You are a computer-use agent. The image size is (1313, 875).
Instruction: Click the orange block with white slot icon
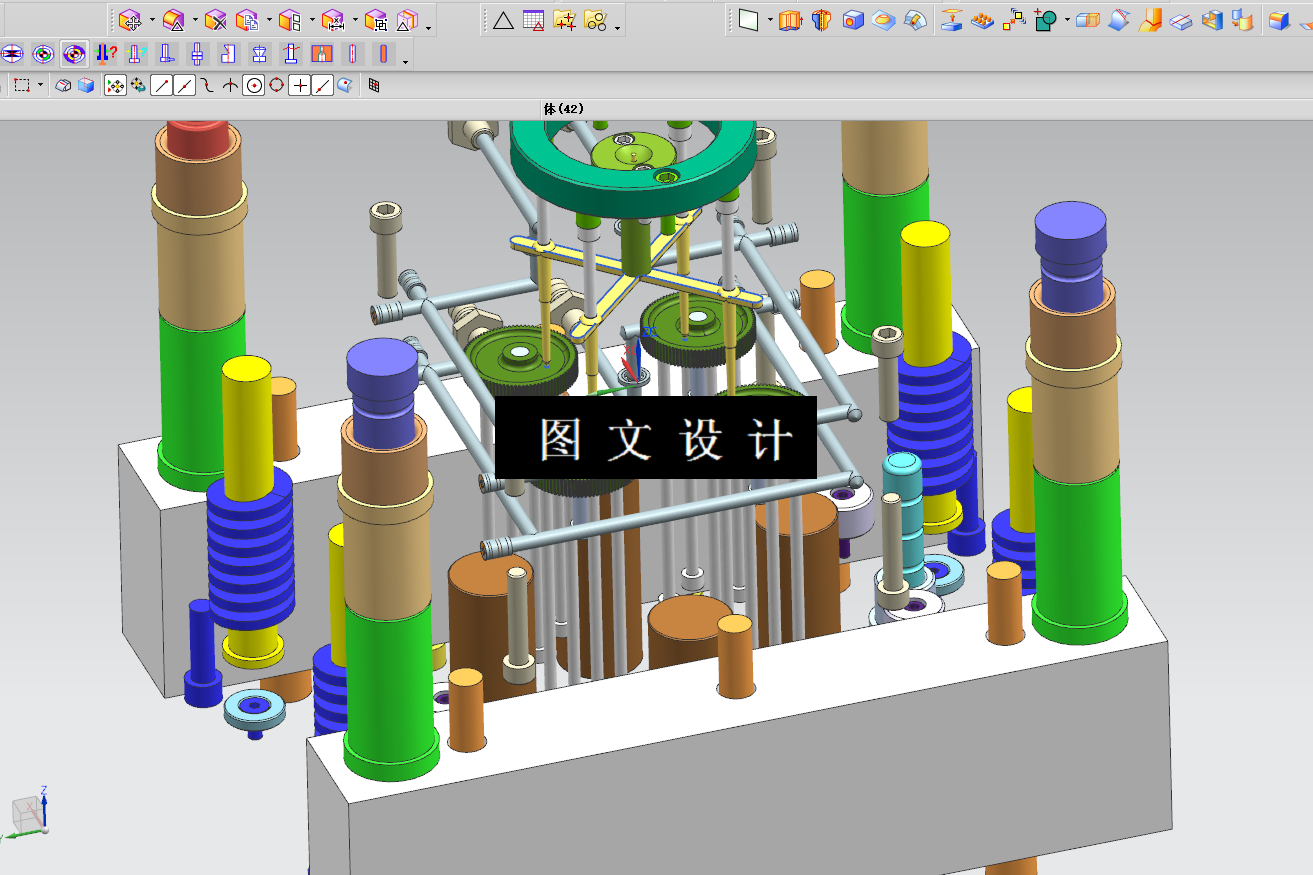point(322,54)
